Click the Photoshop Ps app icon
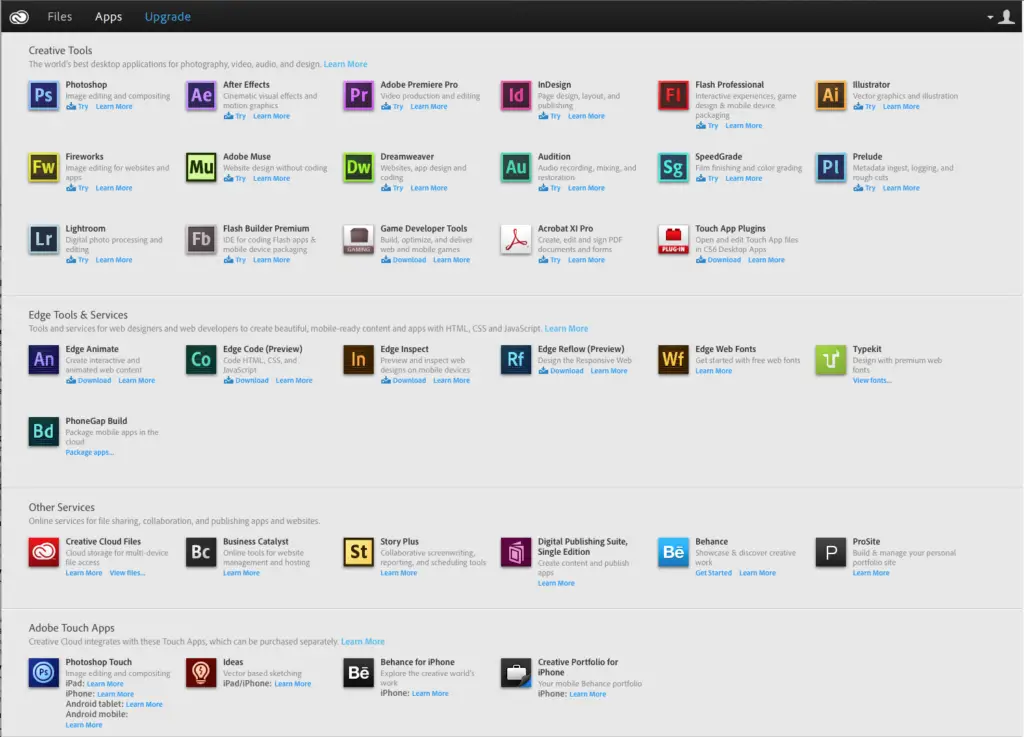 (x=44, y=96)
